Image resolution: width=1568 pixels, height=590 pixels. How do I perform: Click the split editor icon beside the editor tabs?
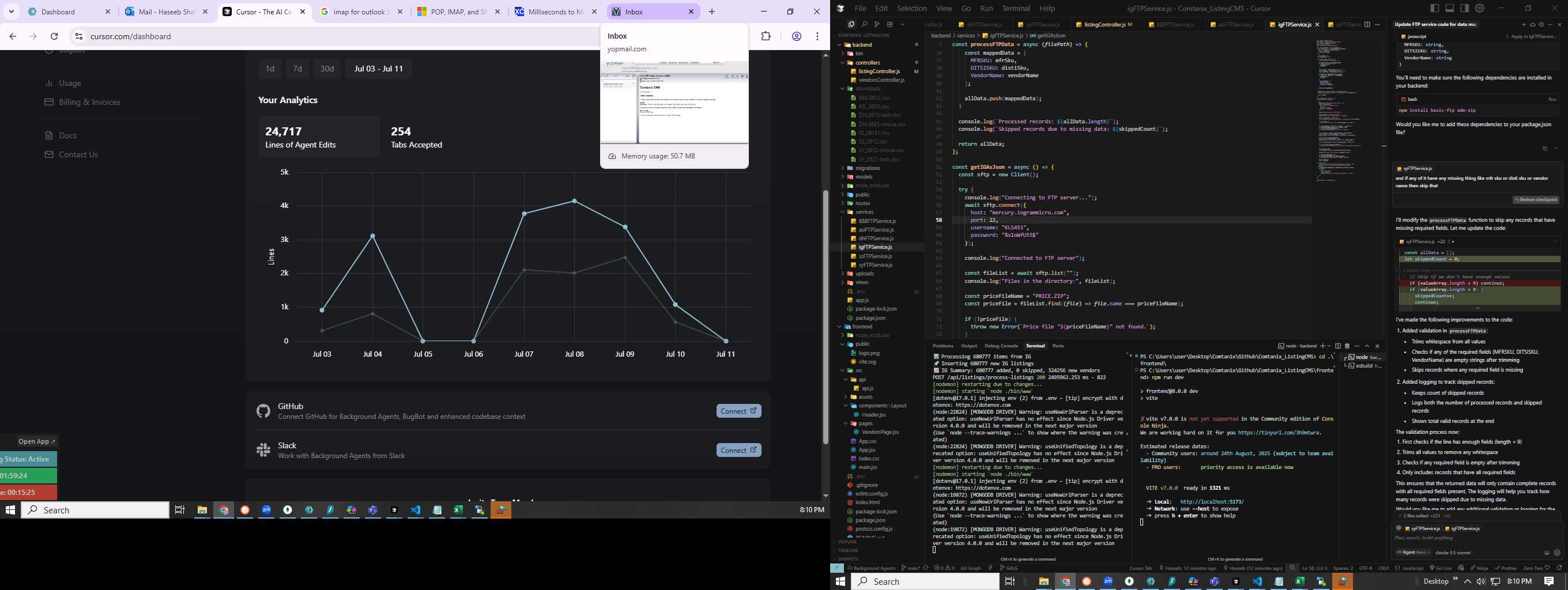pyautogui.click(x=1367, y=24)
